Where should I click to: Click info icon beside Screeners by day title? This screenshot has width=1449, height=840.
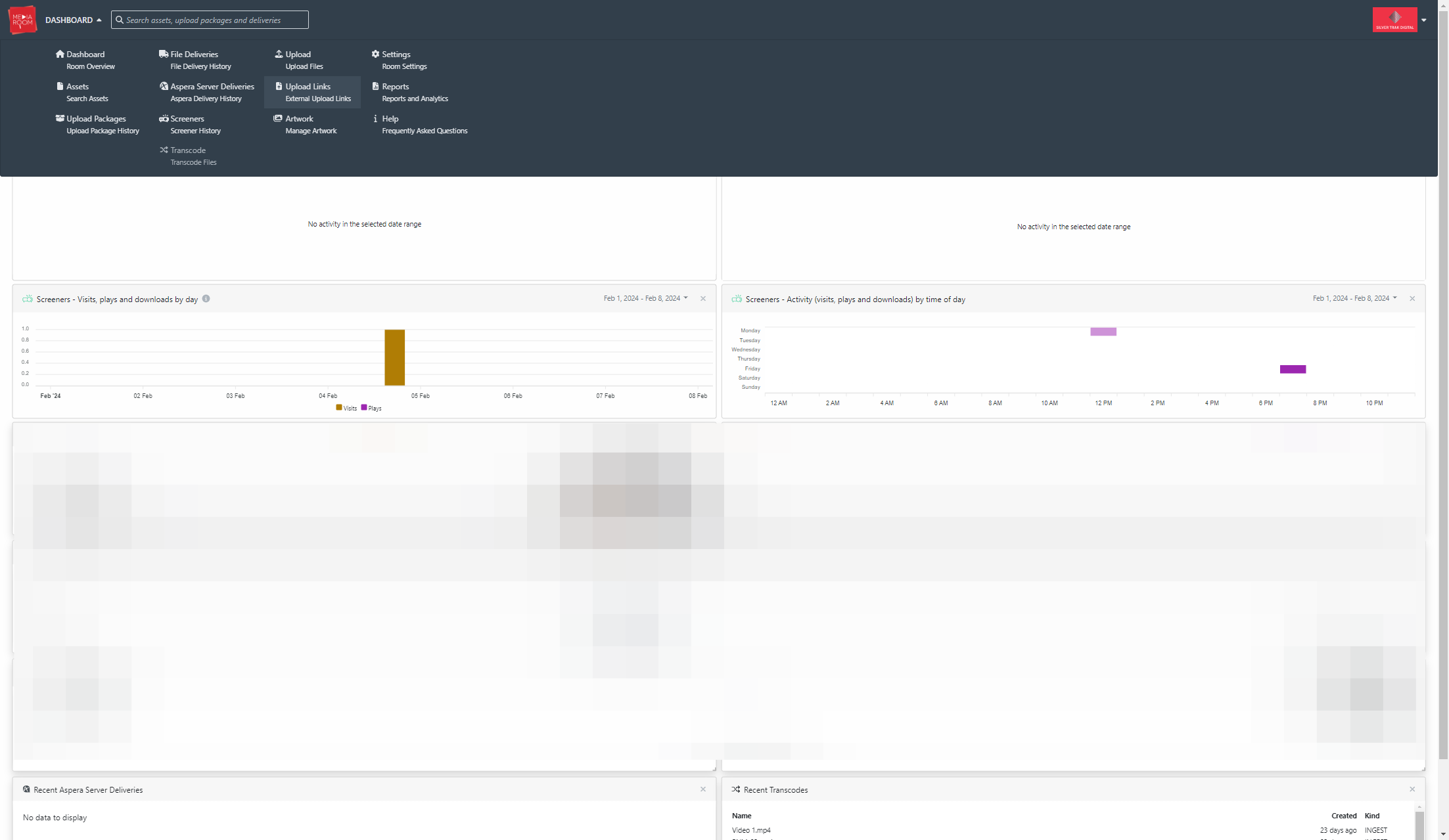pyautogui.click(x=206, y=298)
